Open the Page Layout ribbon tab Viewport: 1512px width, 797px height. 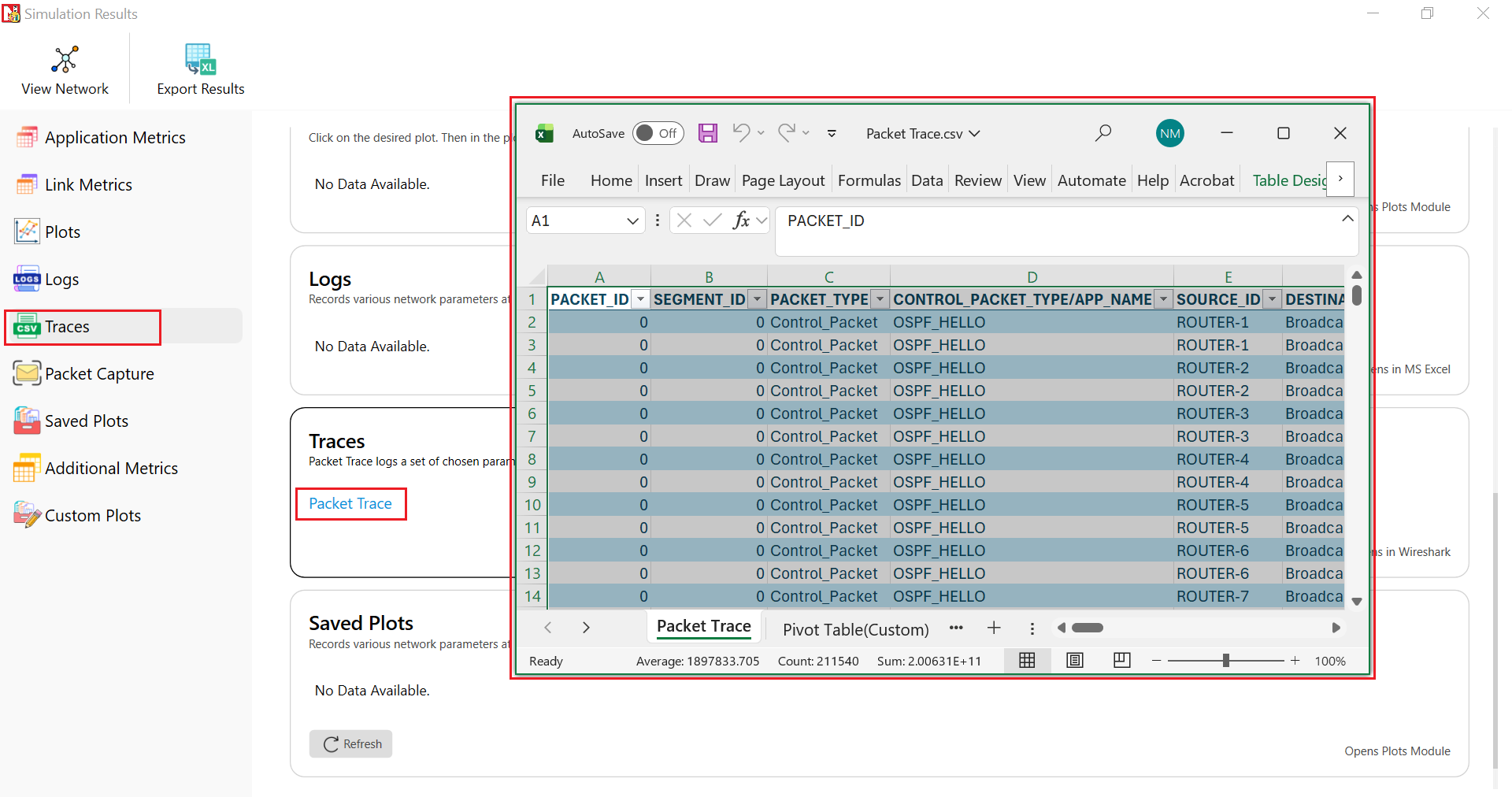click(x=783, y=180)
